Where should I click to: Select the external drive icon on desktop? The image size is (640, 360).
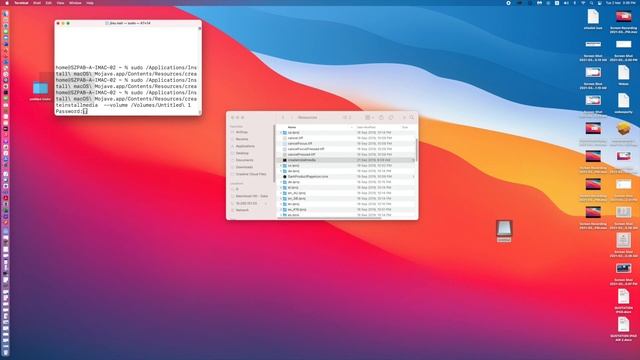point(504,231)
